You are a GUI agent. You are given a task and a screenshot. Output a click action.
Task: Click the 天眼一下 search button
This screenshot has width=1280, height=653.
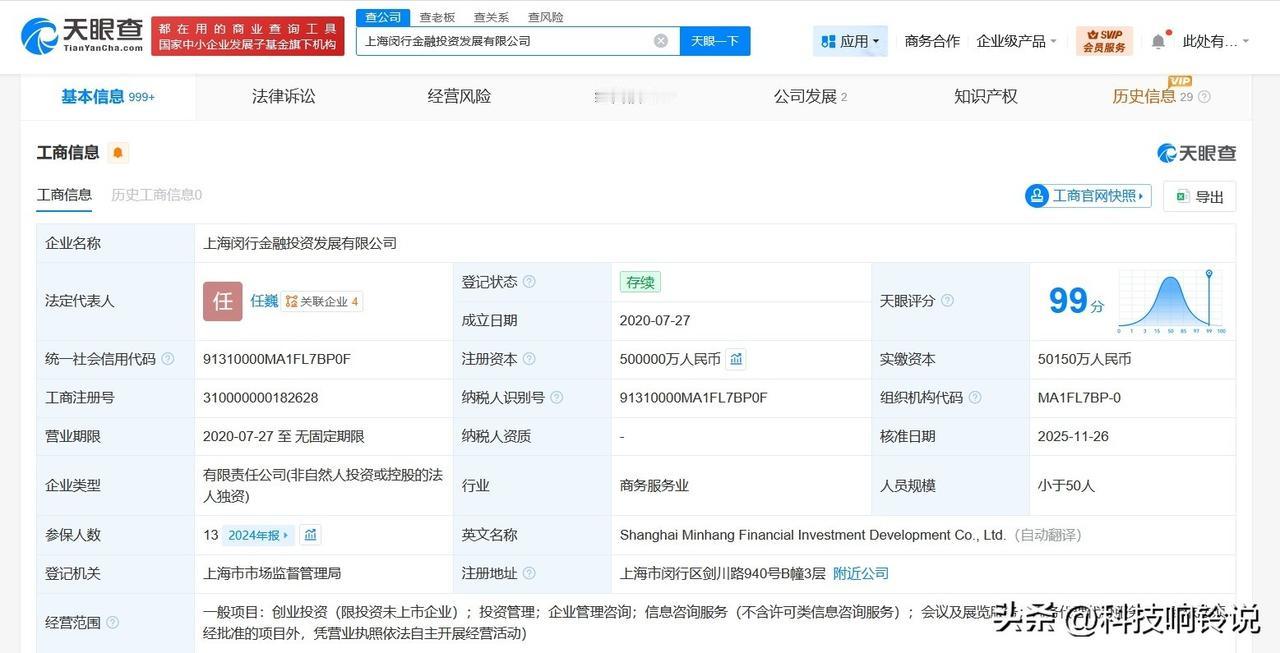click(x=715, y=41)
